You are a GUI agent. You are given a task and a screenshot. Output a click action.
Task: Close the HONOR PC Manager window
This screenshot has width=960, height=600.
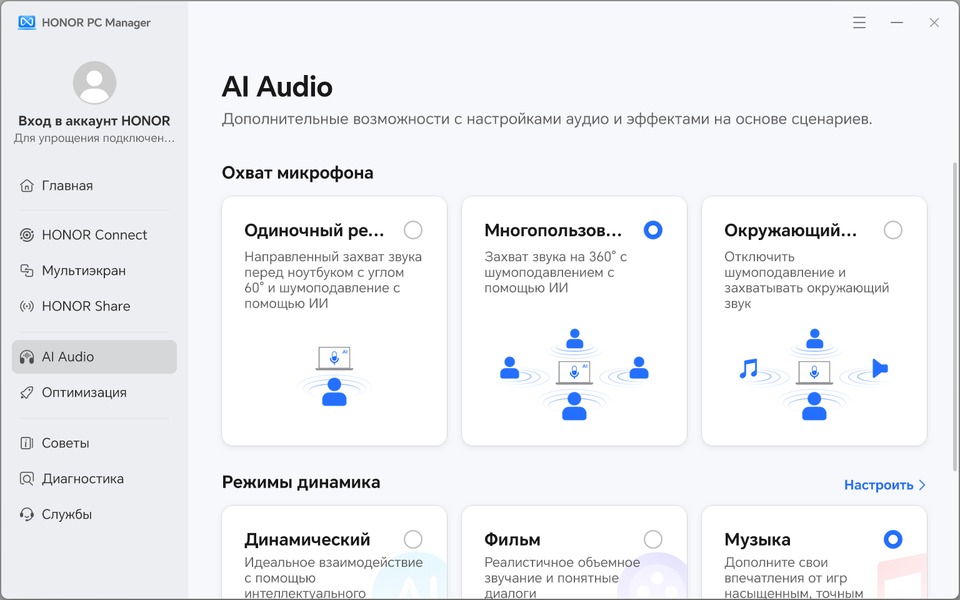[x=934, y=23]
